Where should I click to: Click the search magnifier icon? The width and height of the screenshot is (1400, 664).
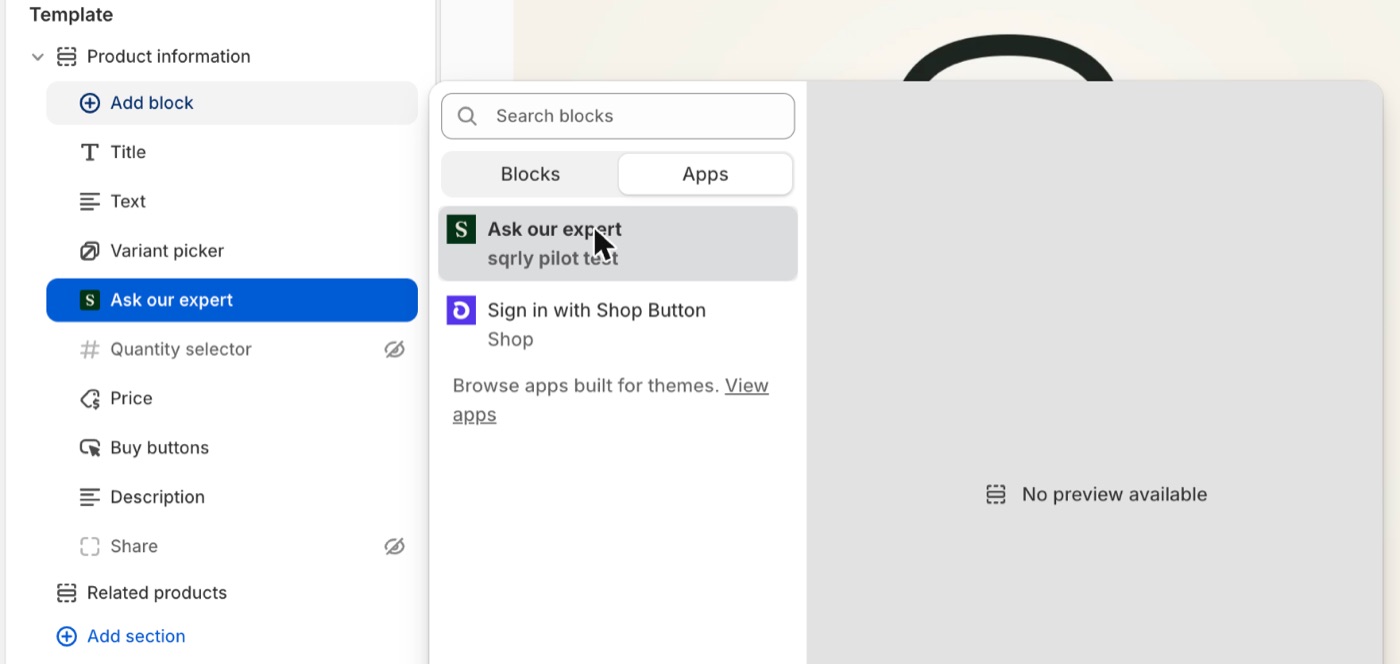(x=467, y=116)
